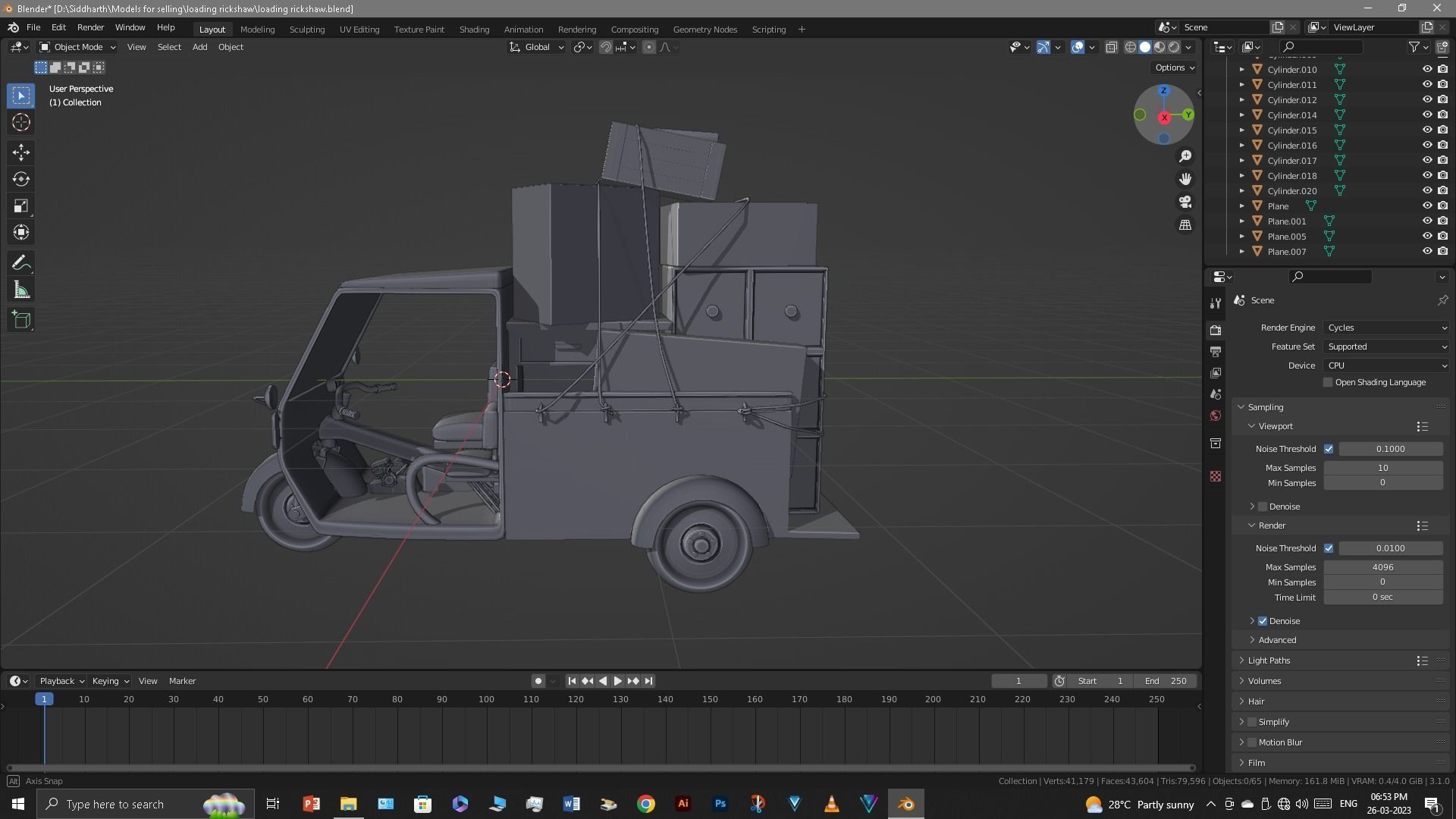Screen dimensions: 1456x819
Task: Select the Cursor tool in the viewport toolbar
Action: coord(21,122)
